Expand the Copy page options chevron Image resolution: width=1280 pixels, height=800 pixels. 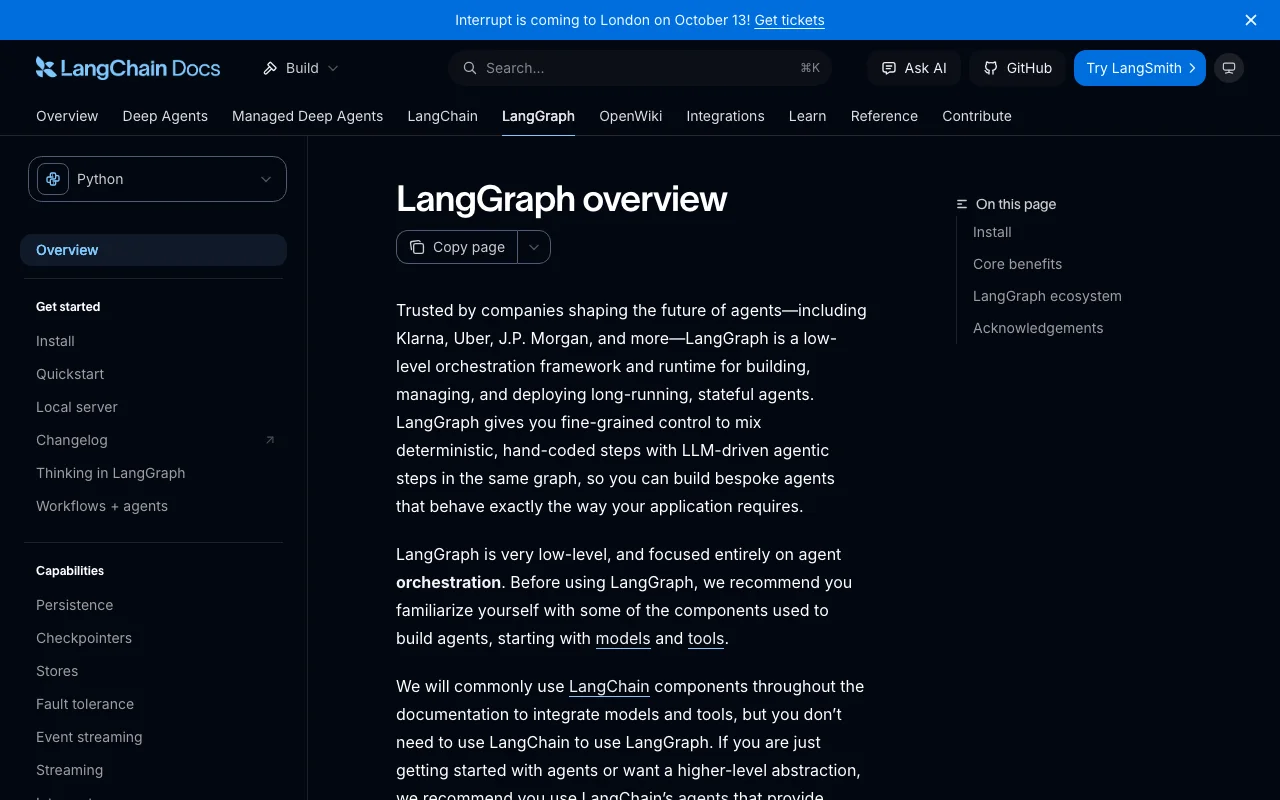point(534,247)
